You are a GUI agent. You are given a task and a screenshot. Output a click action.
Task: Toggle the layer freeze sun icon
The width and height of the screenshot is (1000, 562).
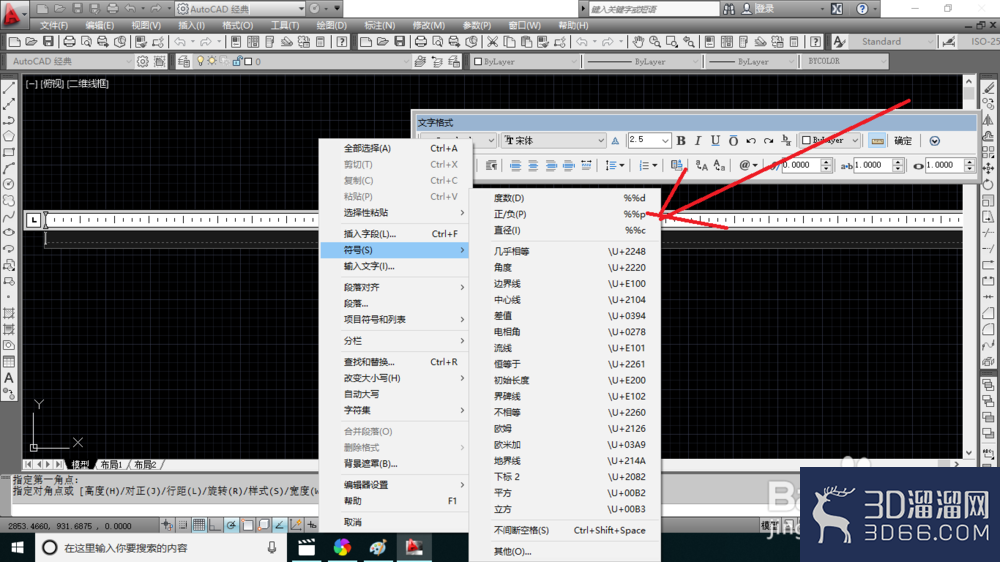point(212,61)
